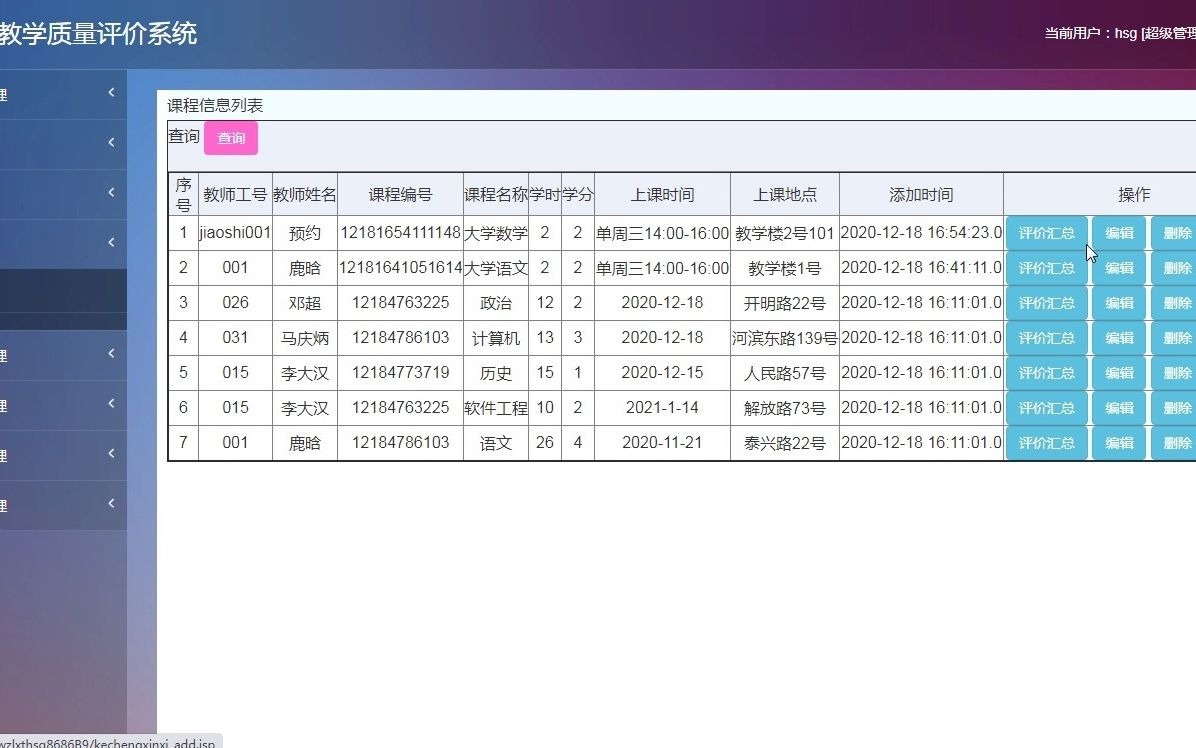Select course number 12184773719 cell

click(400, 374)
